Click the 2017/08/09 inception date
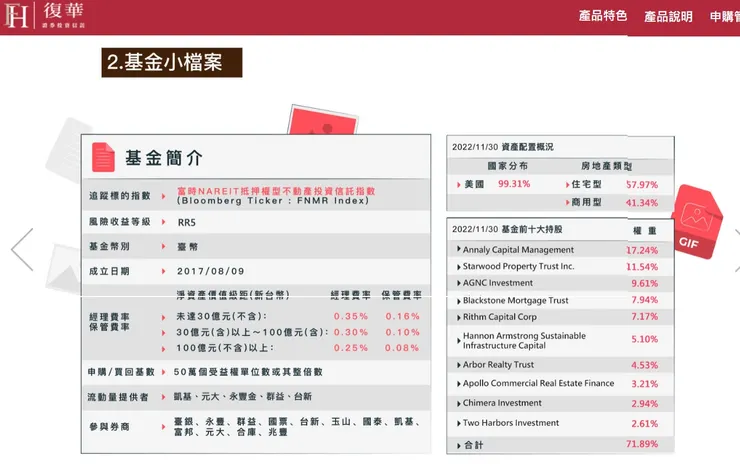 point(210,271)
